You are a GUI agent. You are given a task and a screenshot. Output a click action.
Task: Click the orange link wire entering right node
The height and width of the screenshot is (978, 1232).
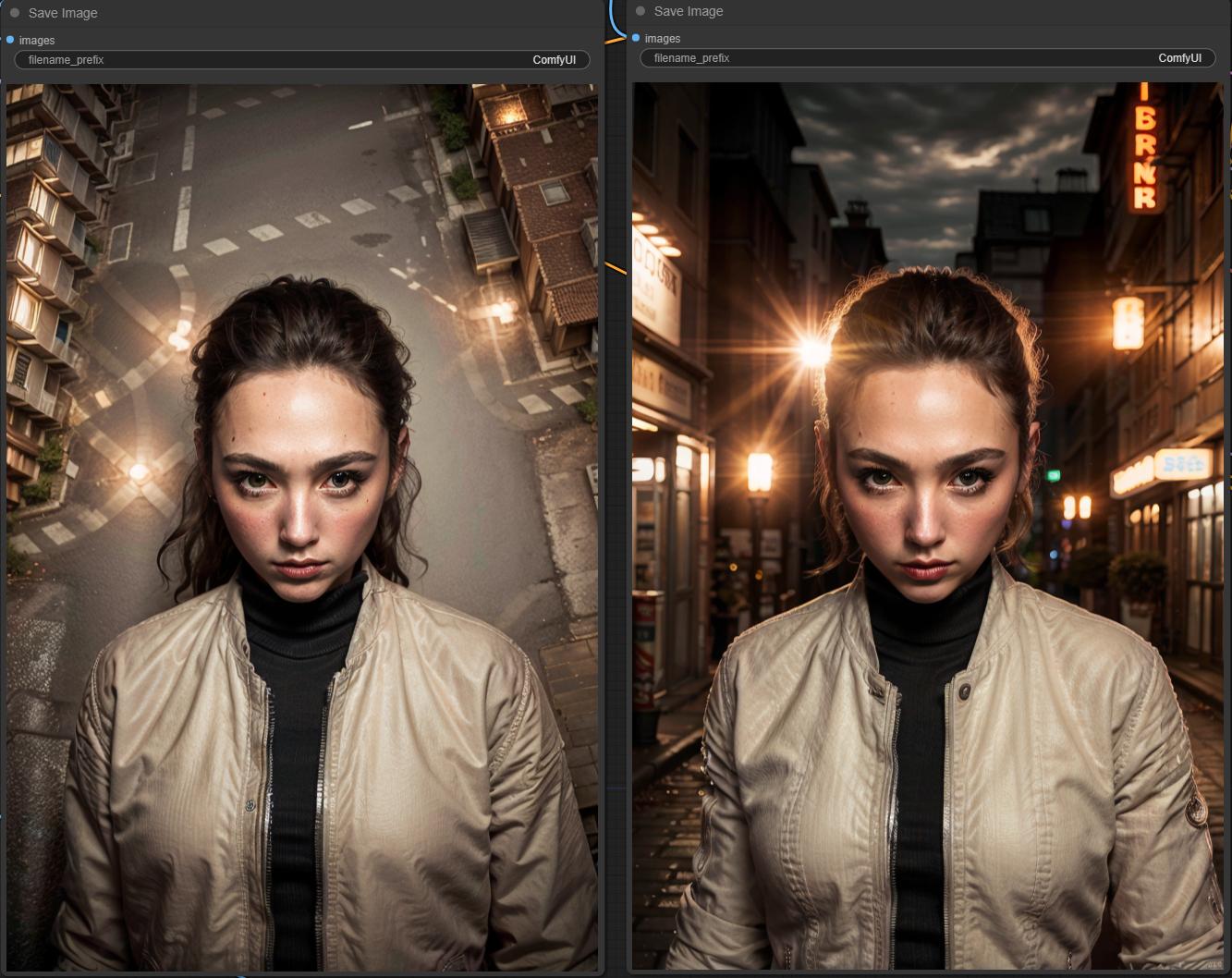[616, 41]
